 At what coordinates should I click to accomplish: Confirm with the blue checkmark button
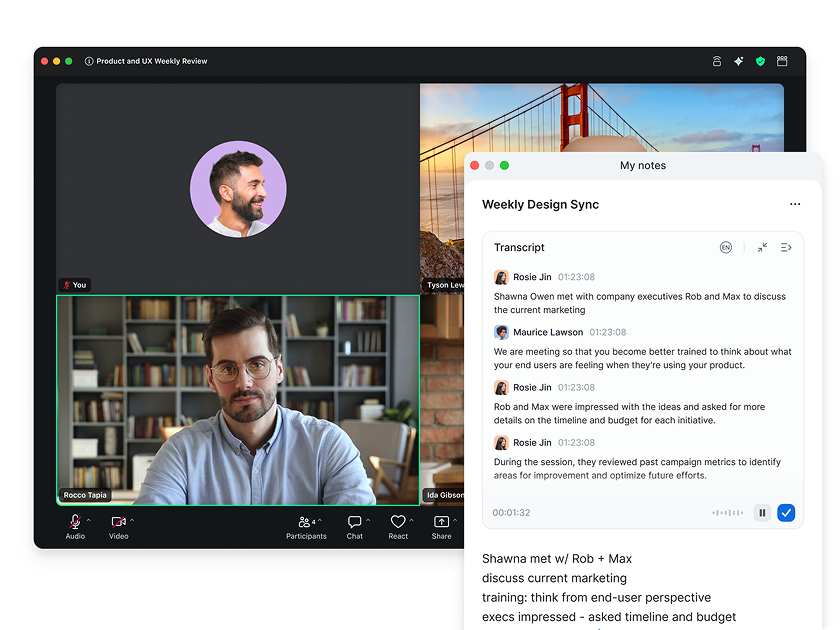point(786,512)
